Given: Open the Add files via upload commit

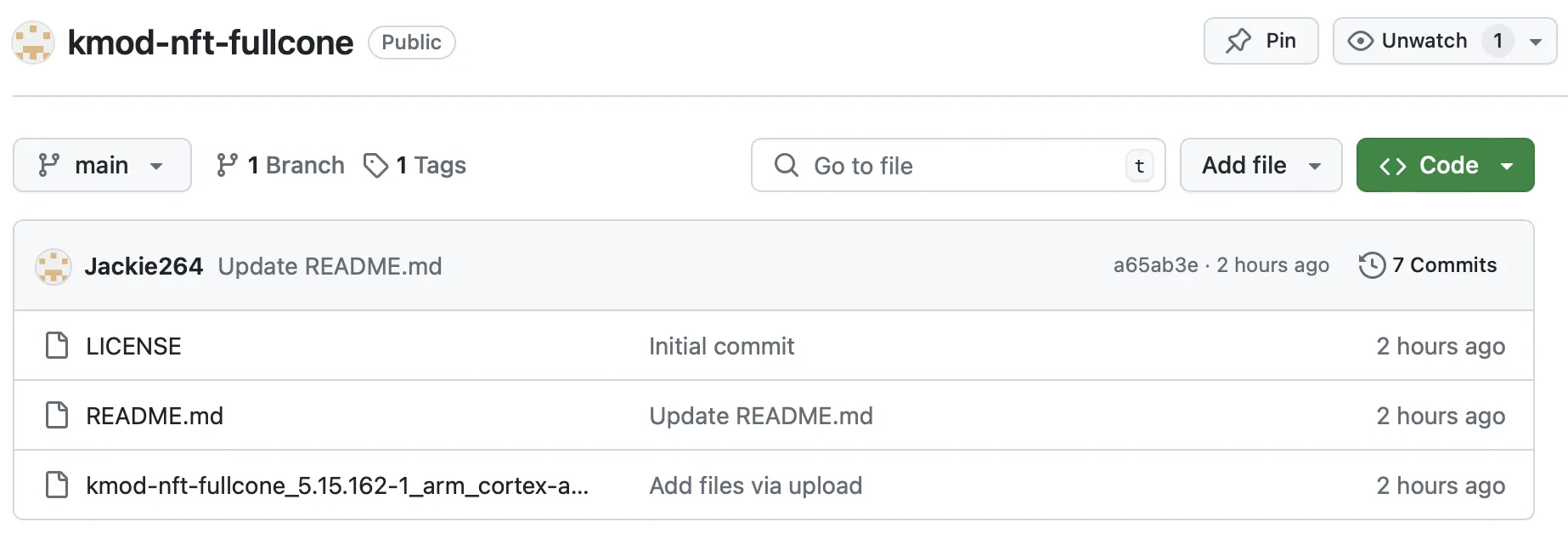Looking at the screenshot, I should [755, 485].
